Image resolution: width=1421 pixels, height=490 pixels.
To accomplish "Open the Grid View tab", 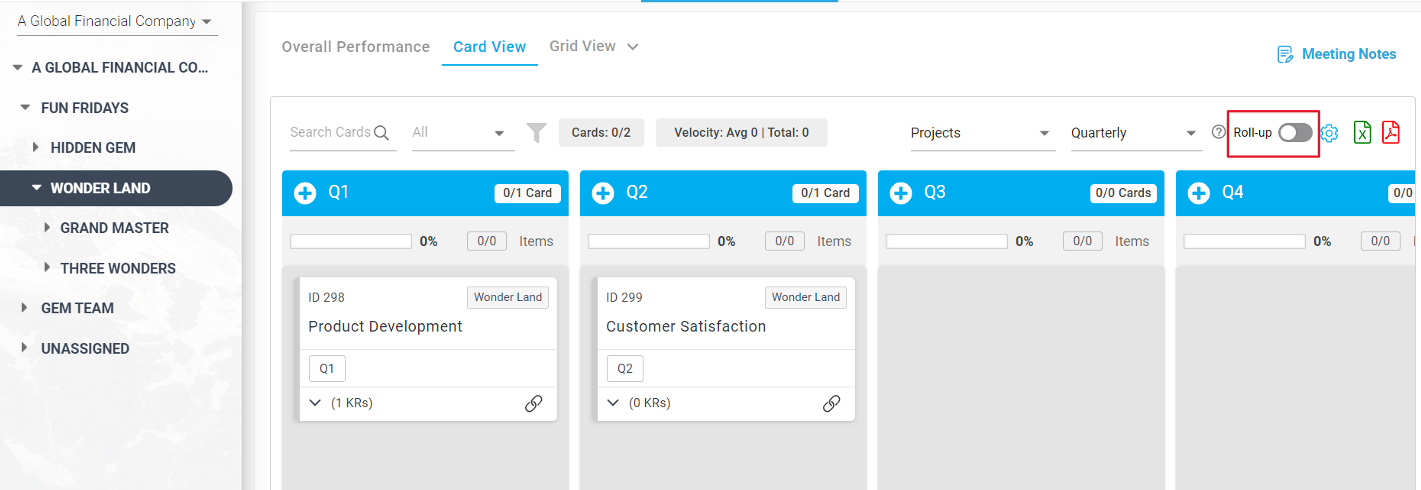I will [x=583, y=46].
